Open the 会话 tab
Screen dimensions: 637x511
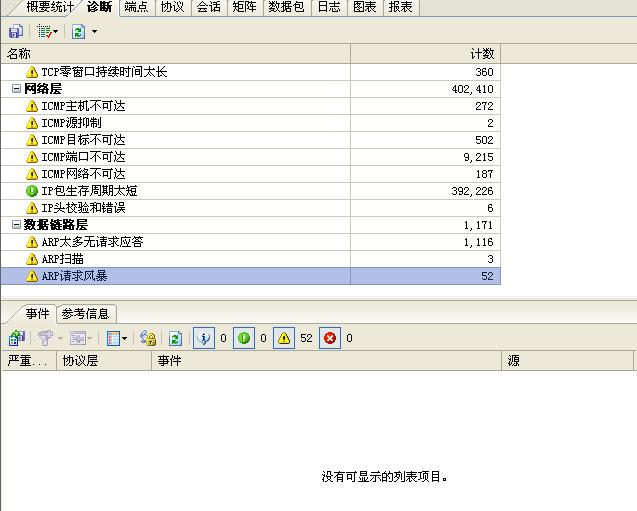point(208,7)
